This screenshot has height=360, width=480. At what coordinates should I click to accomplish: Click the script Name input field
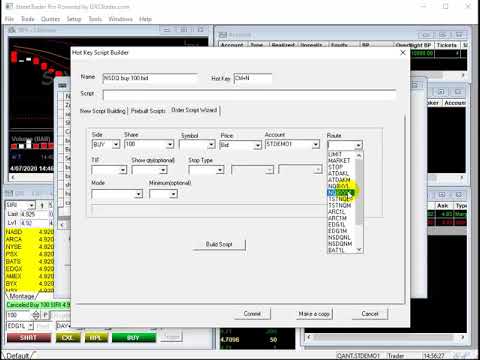click(x=150, y=78)
